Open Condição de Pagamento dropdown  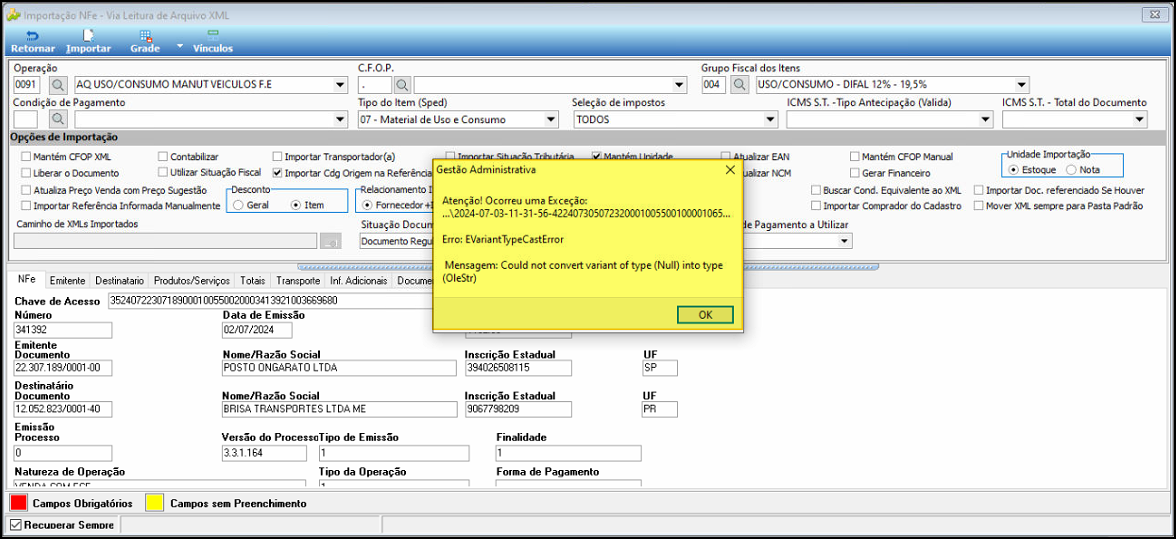pyautogui.click(x=340, y=118)
